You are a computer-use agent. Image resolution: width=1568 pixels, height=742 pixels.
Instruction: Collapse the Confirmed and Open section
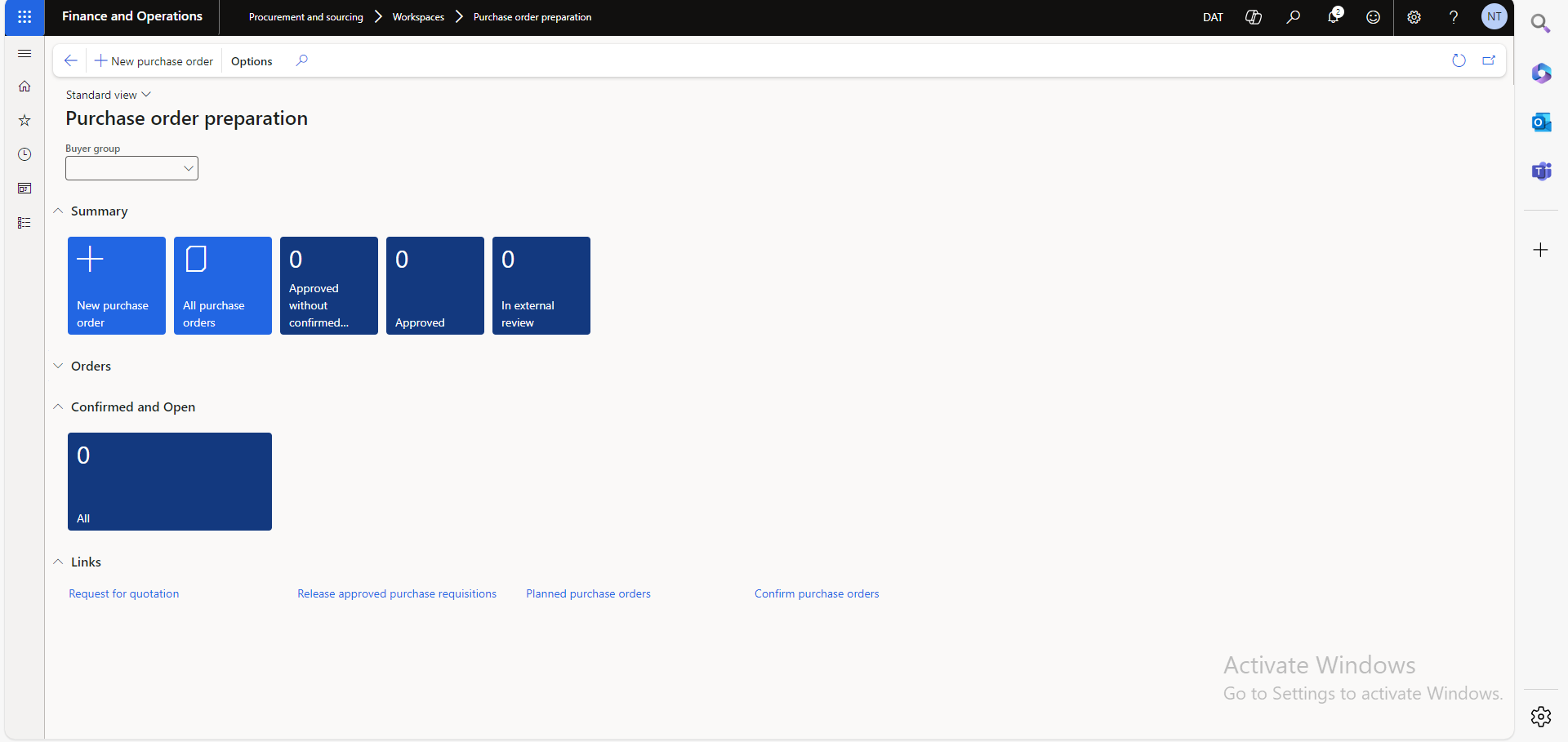click(132, 407)
